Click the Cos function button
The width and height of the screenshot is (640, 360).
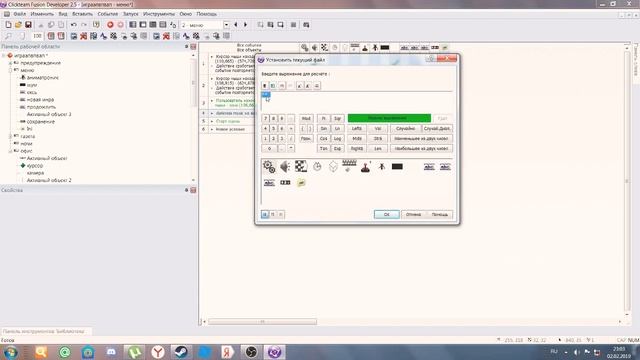pyautogui.click(x=324, y=138)
